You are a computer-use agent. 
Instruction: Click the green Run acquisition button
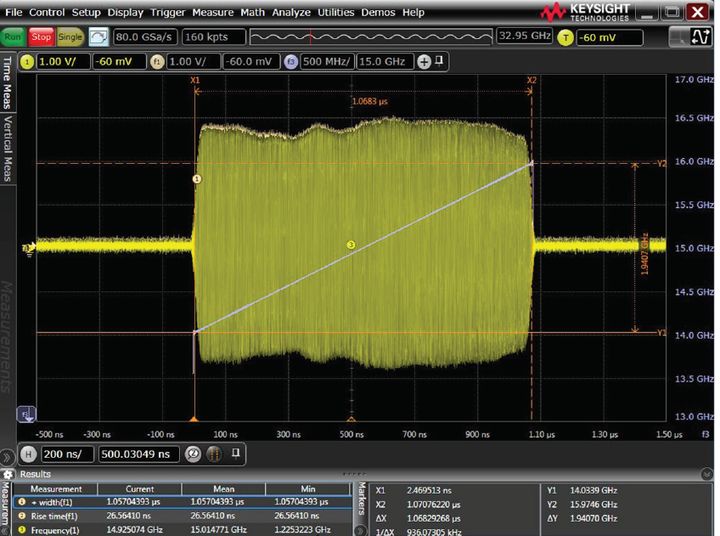coord(13,37)
